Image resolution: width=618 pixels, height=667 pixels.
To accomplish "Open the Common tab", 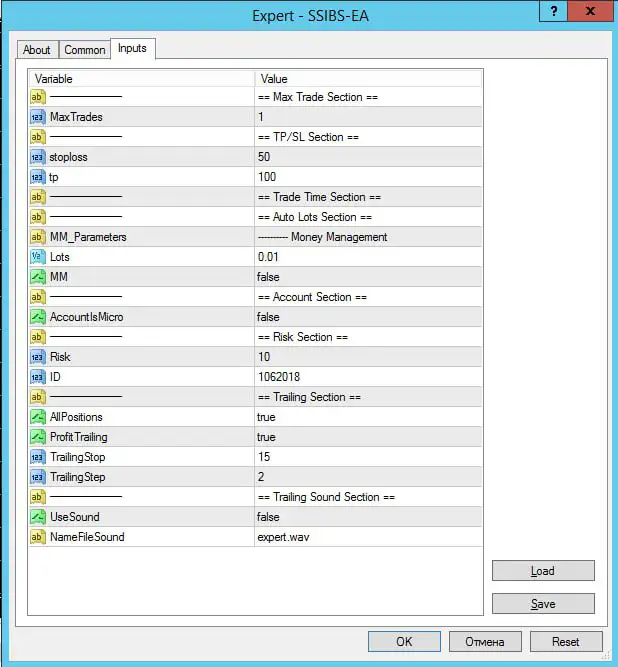I will coord(85,50).
